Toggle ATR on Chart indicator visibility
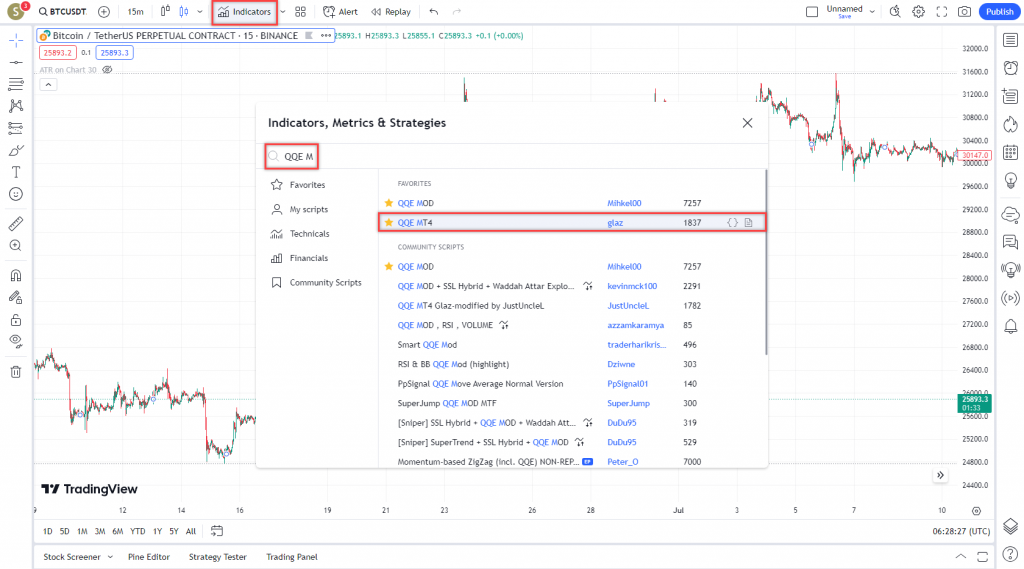Screen dimensions: 1024x569 (x=108, y=70)
